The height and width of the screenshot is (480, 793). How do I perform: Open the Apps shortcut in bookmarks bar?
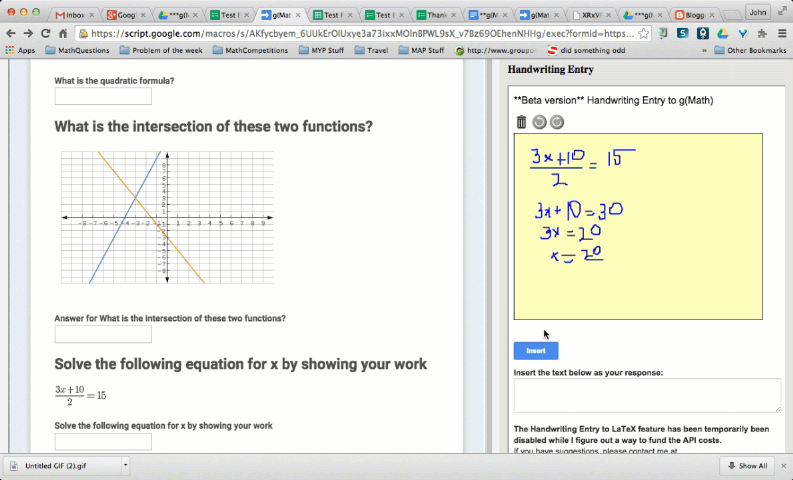coord(20,50)
